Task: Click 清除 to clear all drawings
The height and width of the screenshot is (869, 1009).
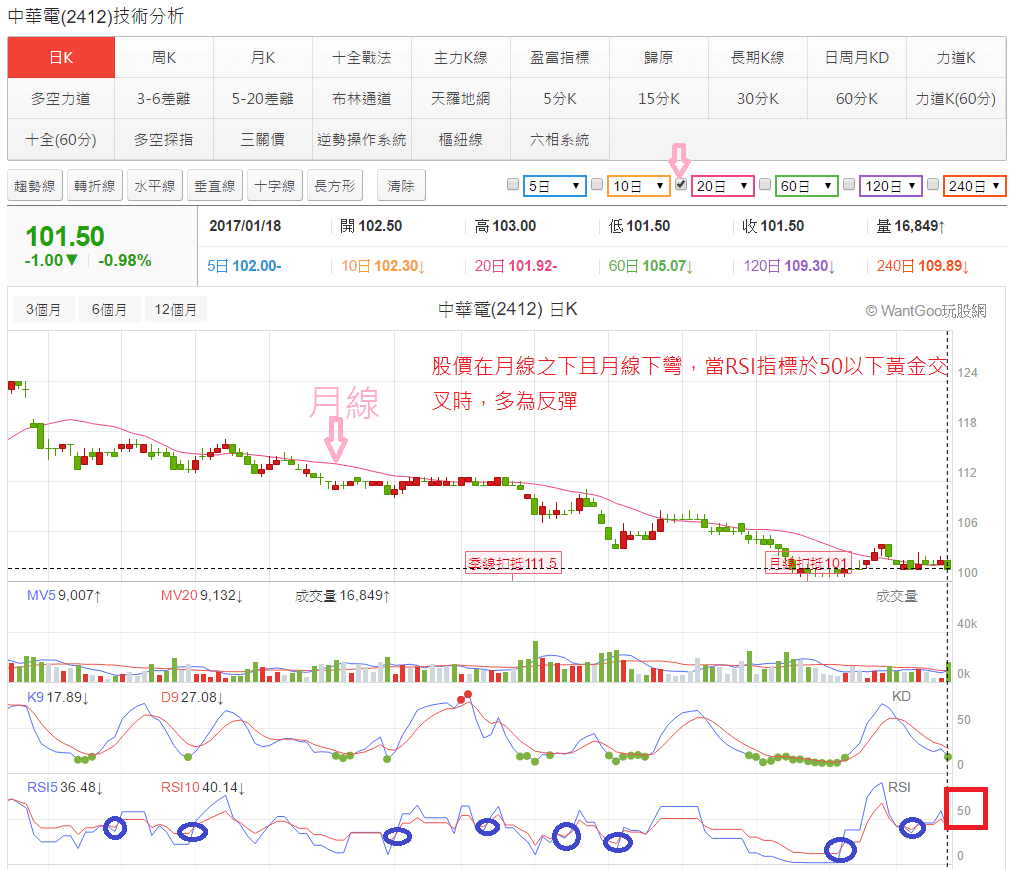Action: click(399, 185)
